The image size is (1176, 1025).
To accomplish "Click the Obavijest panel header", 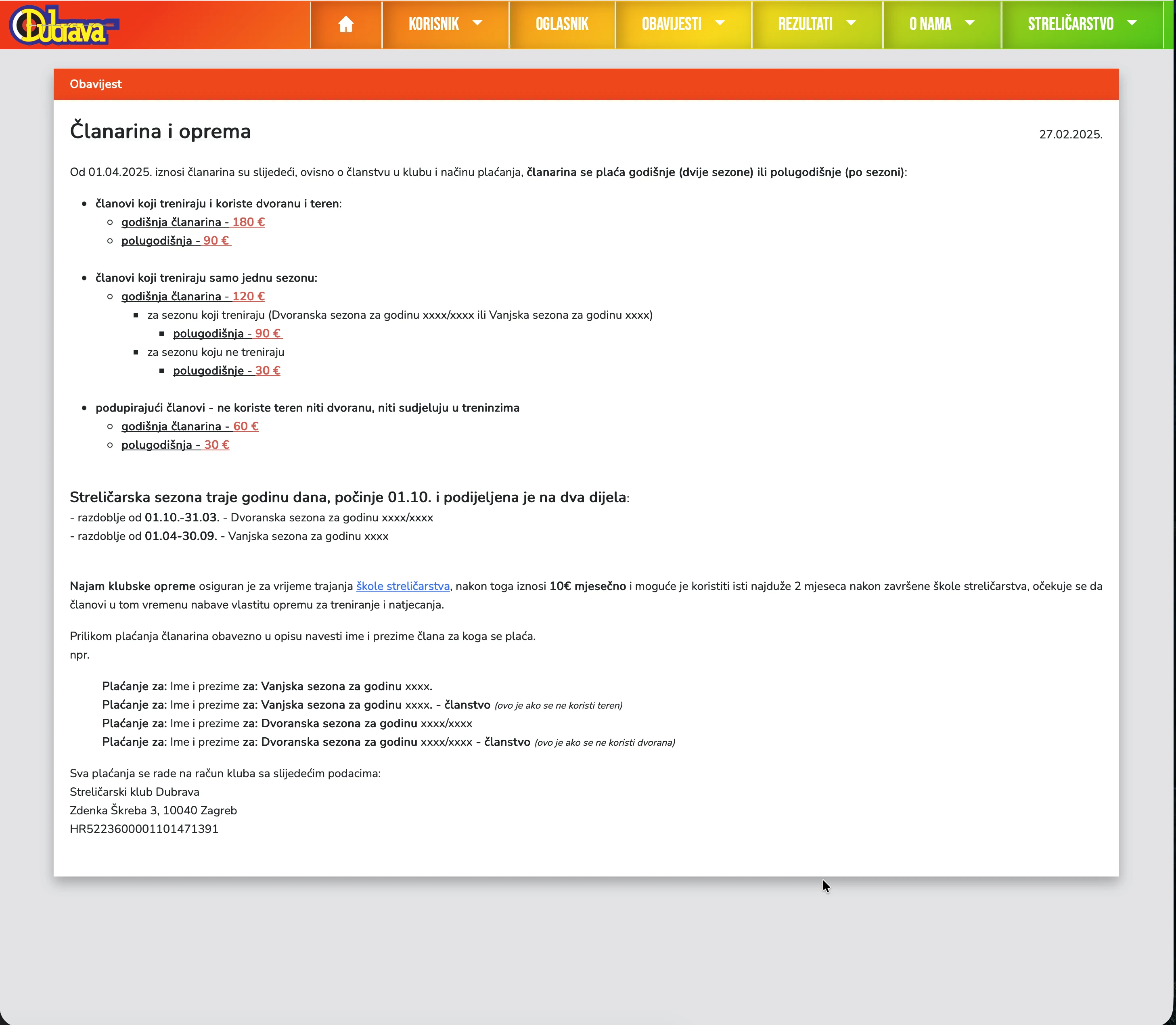I will [96, 84].
